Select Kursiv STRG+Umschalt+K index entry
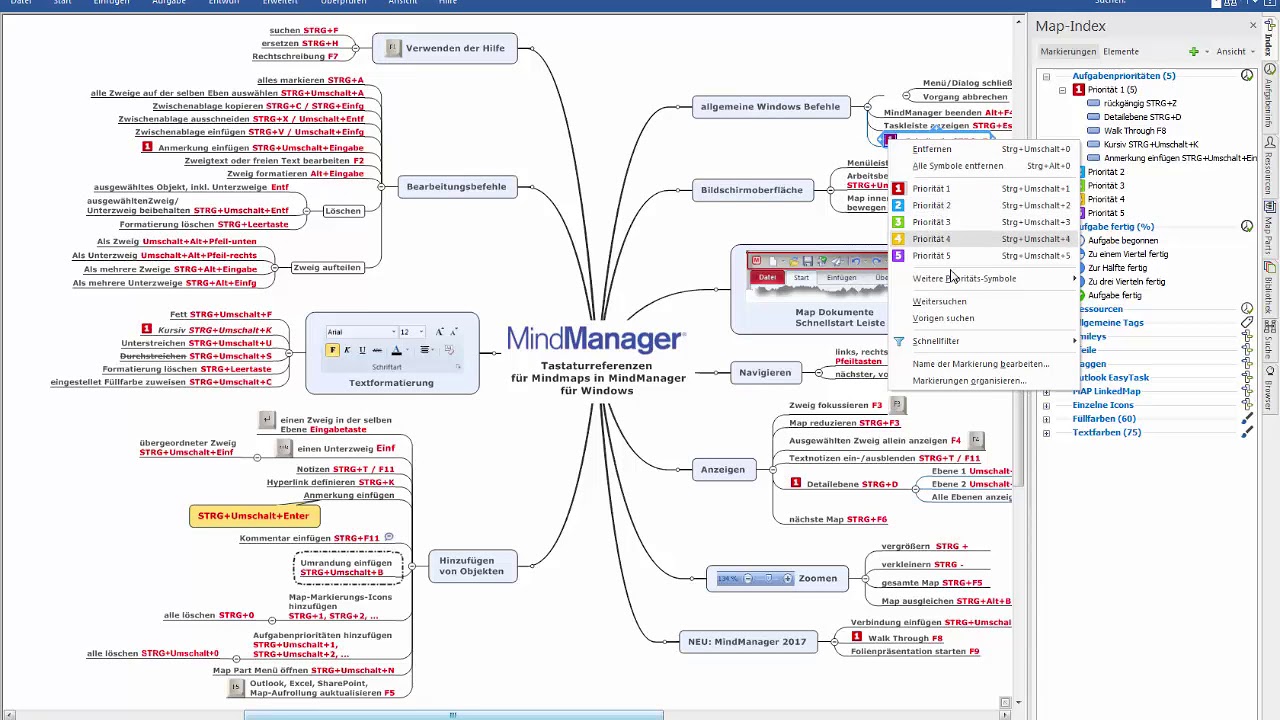The height and width of the screenshot is (720, 1280). tap(1151, 144)
